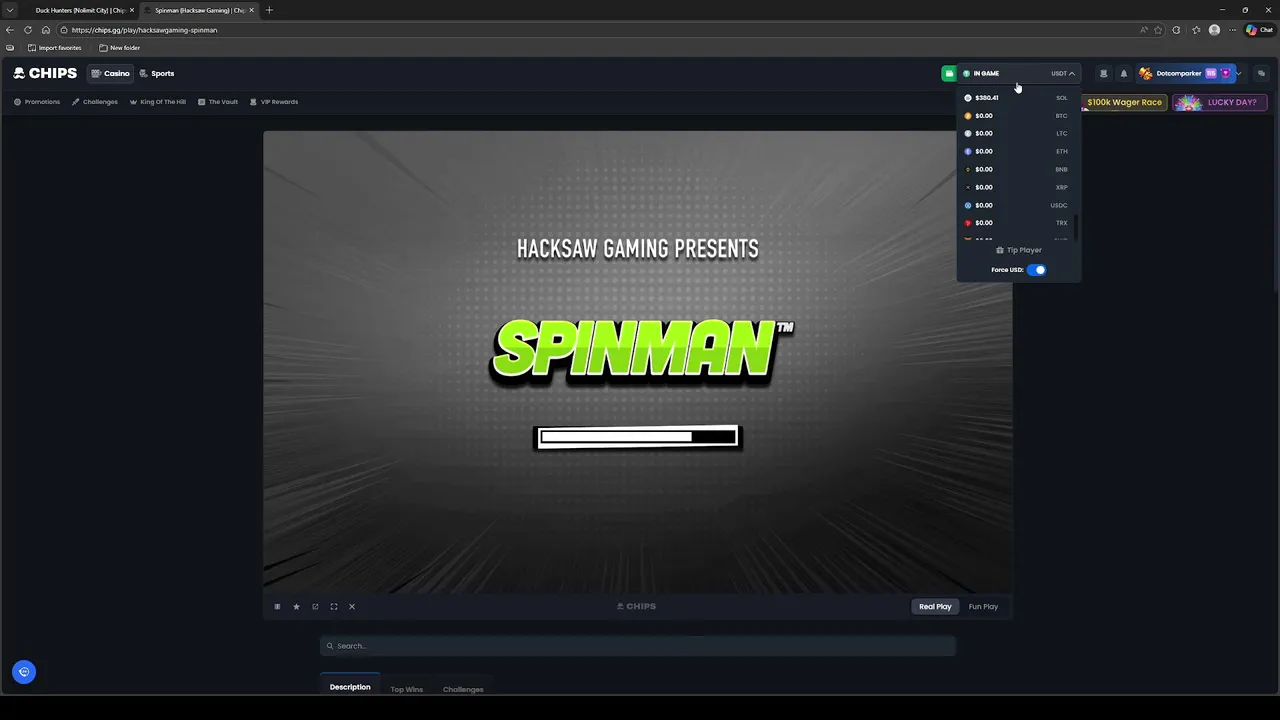Open King Of The Hill
The height and width of the screenshot is (720, 1280).
point(158,102)
